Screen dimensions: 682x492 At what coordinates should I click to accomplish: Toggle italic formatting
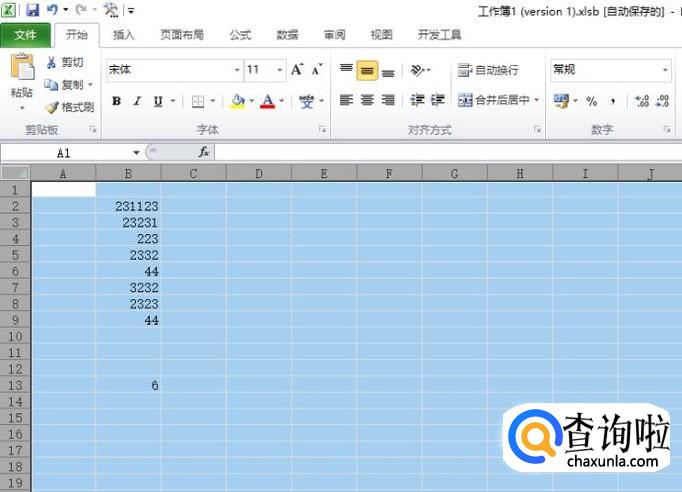click(137, 101)
